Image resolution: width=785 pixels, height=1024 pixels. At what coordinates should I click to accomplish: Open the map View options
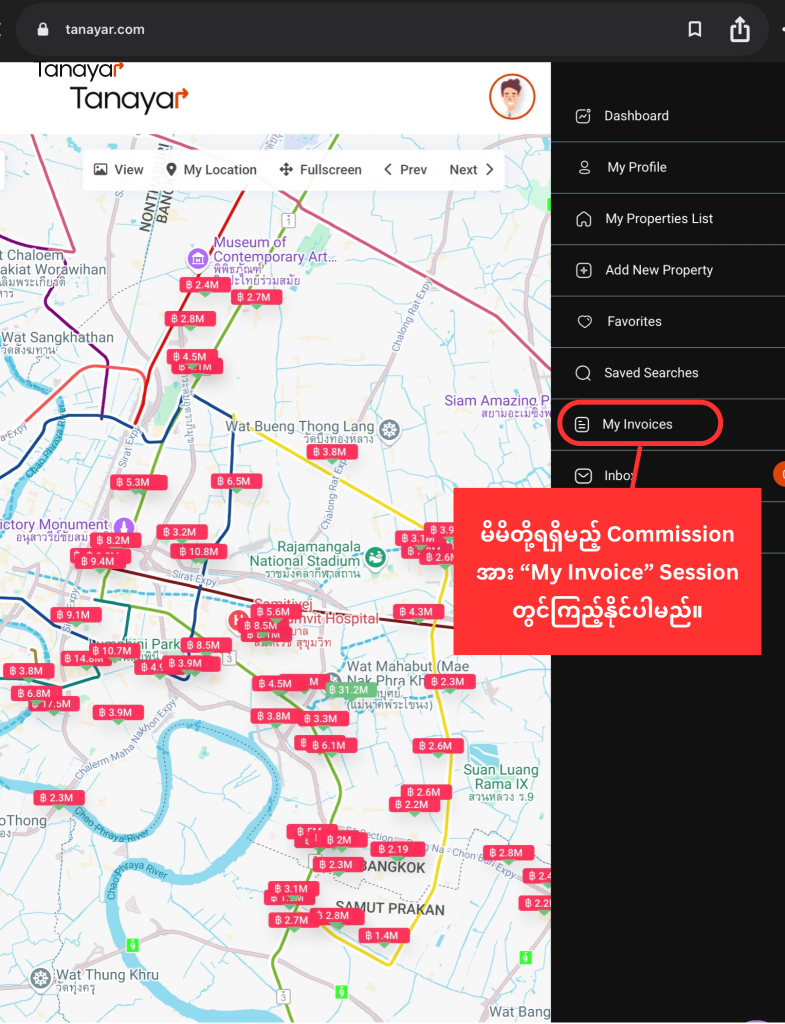click(x=119, y=170)
